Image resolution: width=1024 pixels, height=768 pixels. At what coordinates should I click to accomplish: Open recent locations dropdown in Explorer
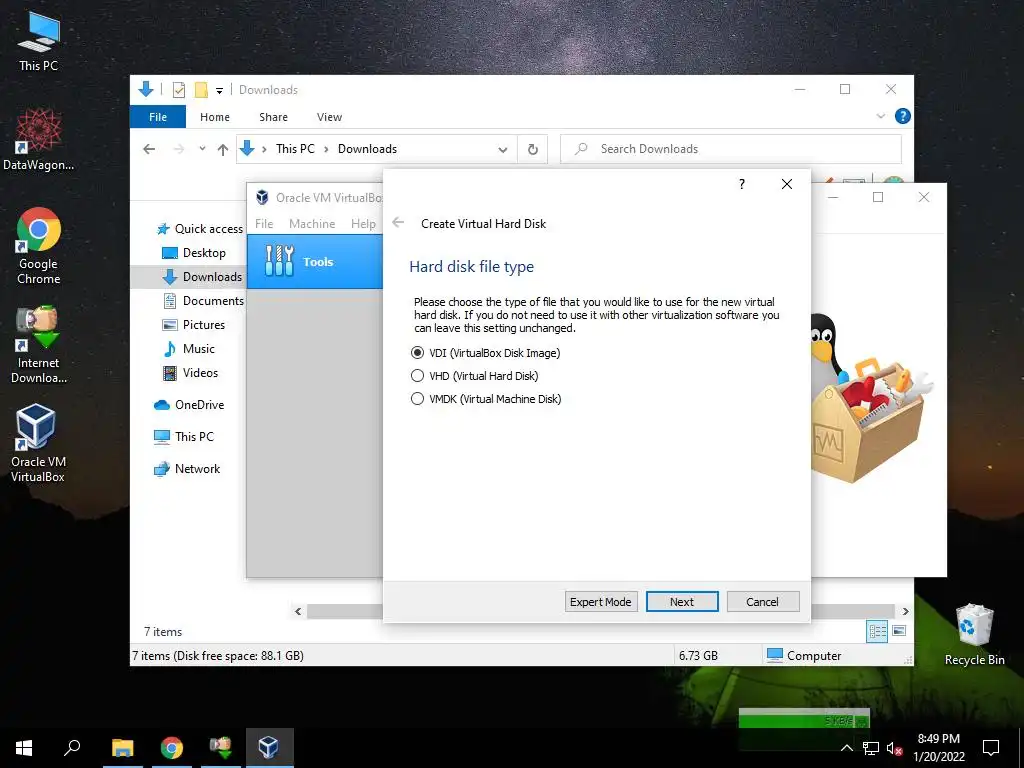[x=202, y=149]
